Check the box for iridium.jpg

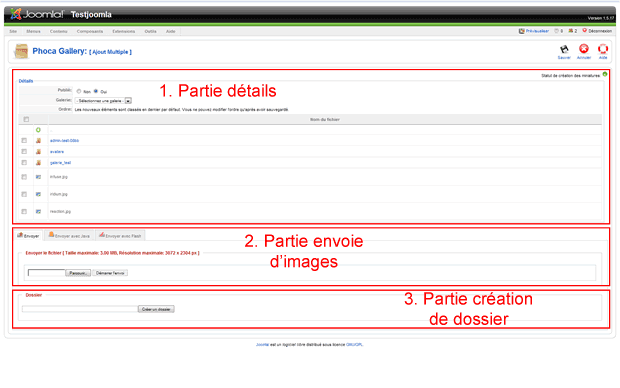tap(24, 194)
